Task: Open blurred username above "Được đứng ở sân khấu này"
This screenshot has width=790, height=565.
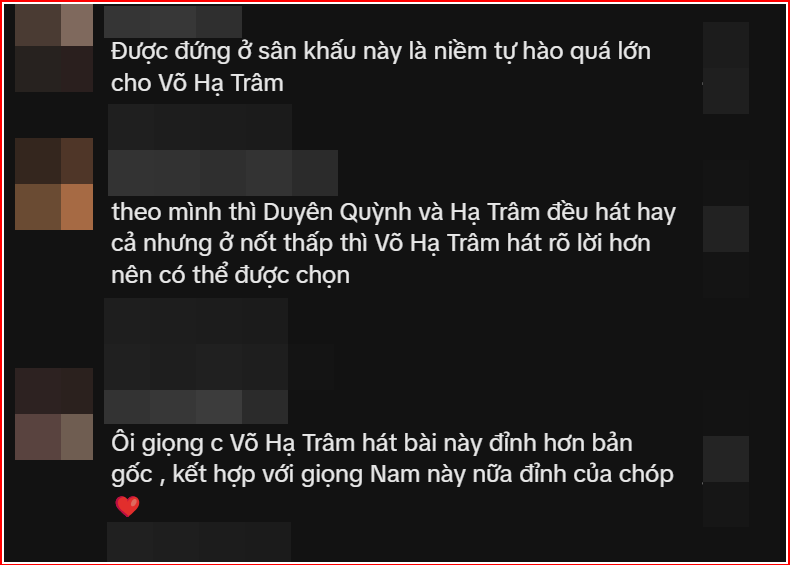Action: [173, 21]
